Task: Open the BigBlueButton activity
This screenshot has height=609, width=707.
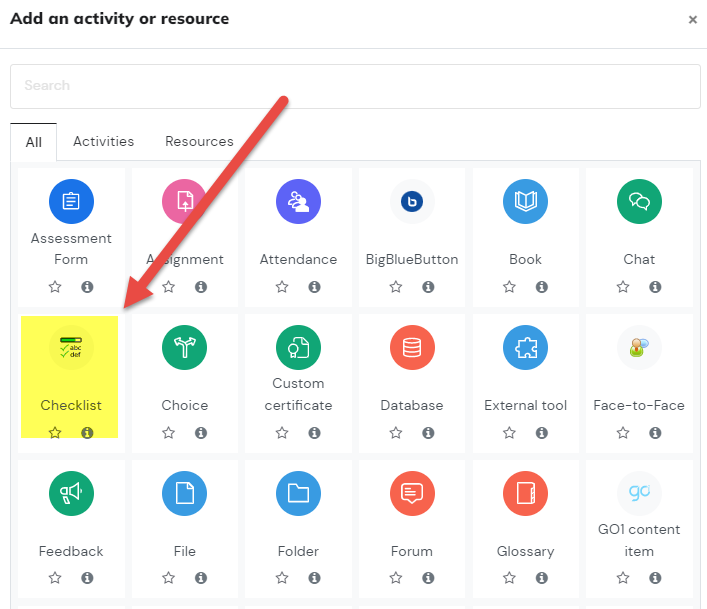Action: pyautogui.click(x=412, y=201)
